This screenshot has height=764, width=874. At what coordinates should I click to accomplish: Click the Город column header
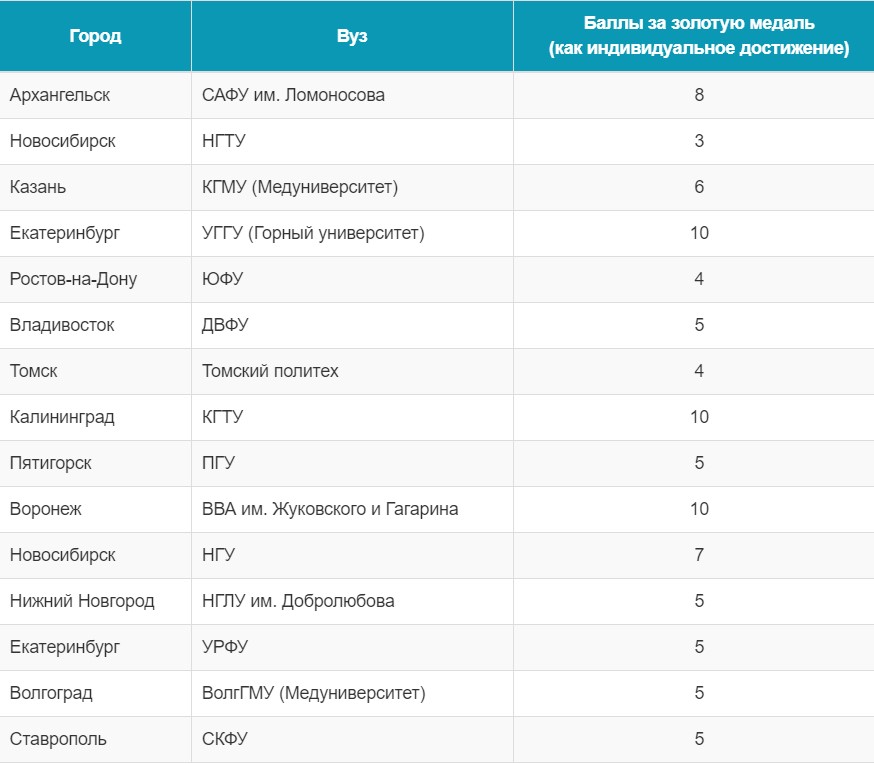(95, 36)
